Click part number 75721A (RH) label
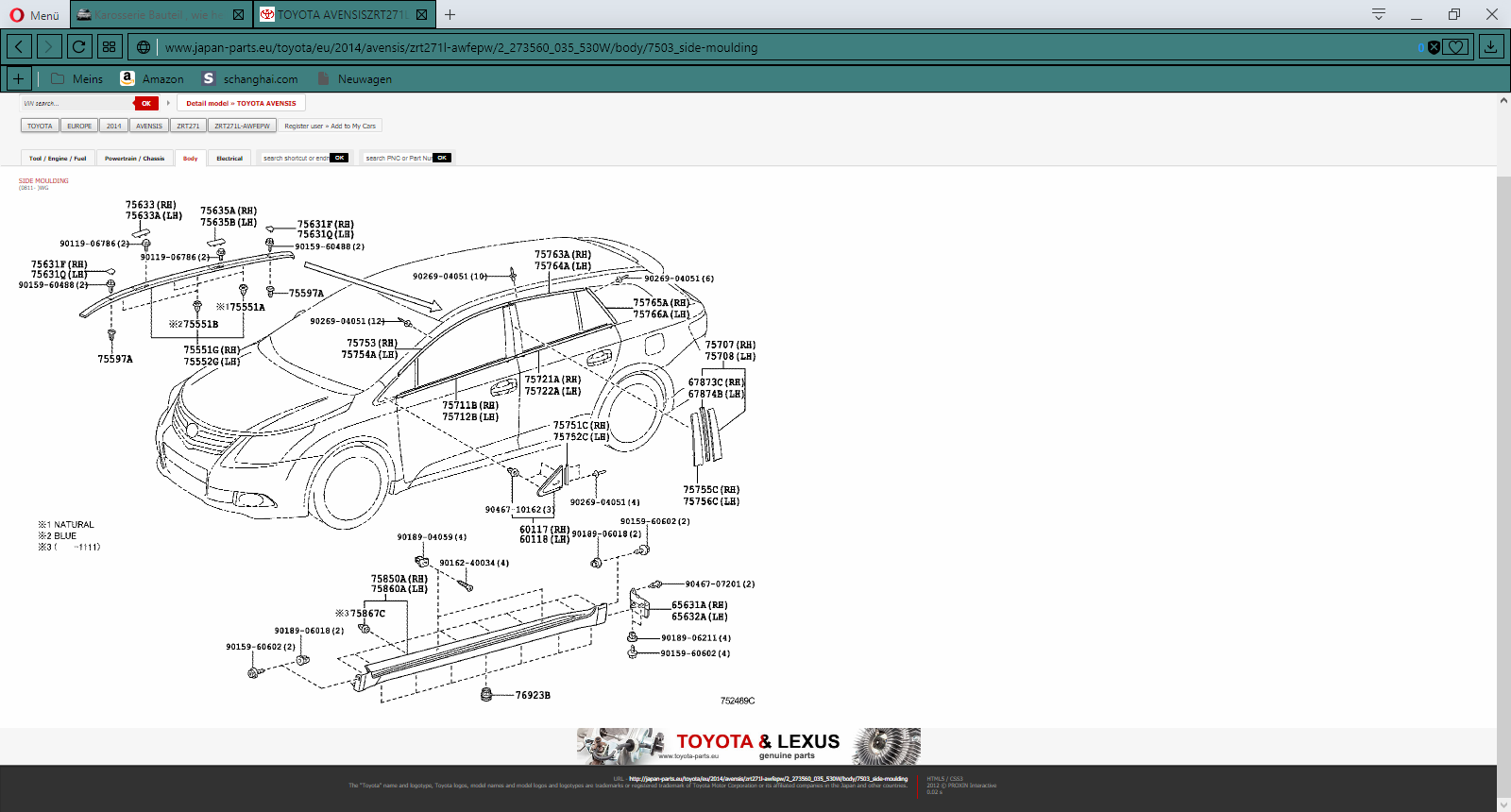The height and width of the screenshot is (812, 1511). (x=552, y=380)
